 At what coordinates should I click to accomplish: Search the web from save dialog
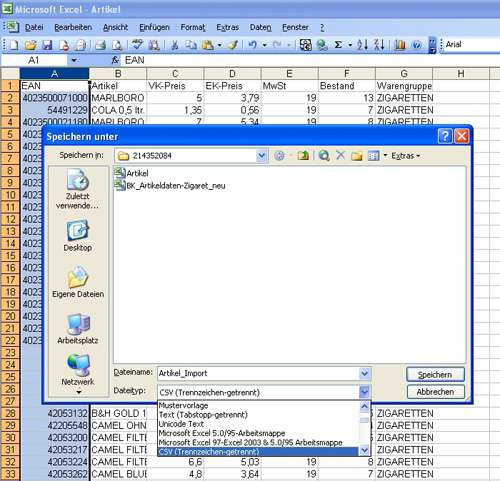(x=324, y=156)
